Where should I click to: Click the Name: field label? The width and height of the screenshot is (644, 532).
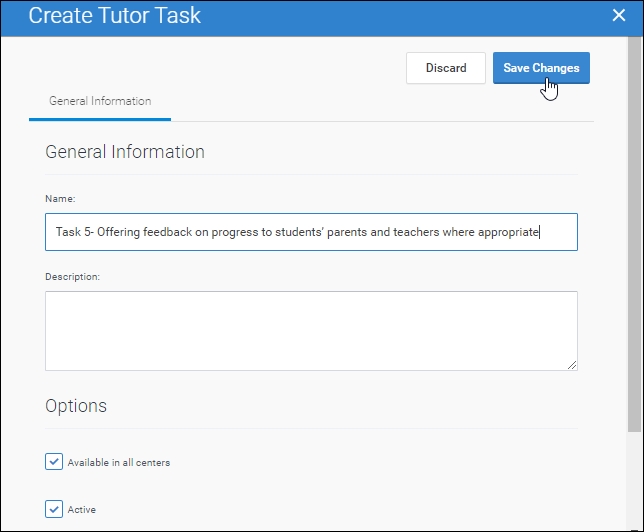(60, 199)
